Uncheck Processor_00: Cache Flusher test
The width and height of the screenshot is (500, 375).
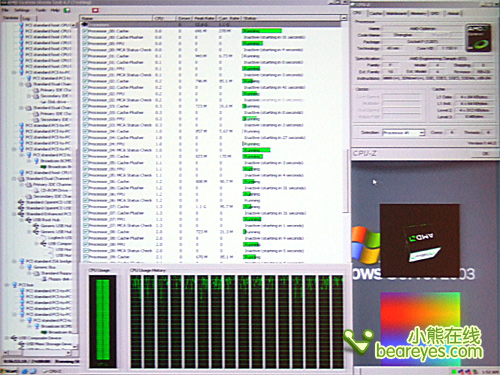(85, 37)
